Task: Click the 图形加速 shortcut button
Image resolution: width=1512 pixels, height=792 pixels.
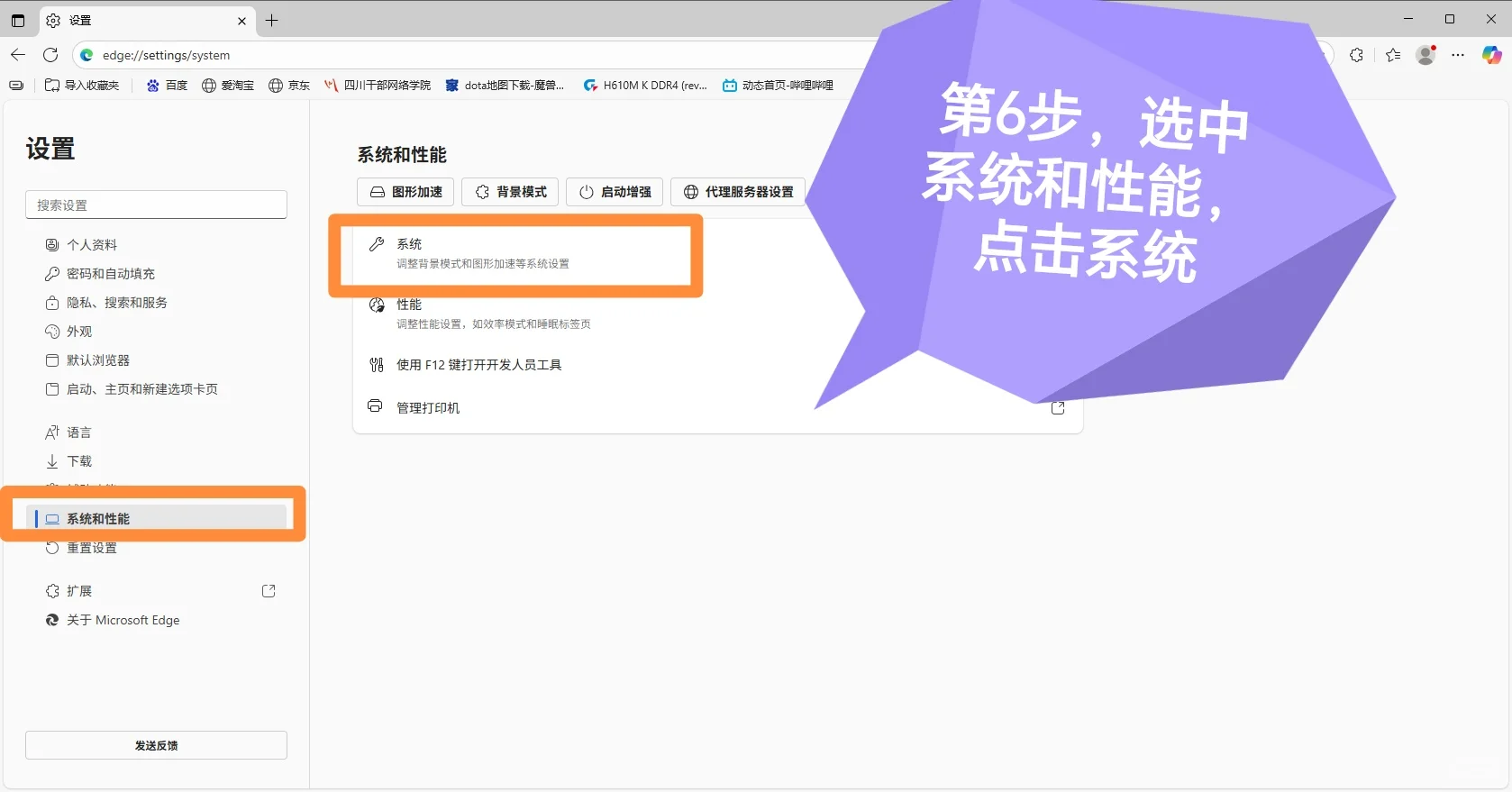Action: (405, 192)
